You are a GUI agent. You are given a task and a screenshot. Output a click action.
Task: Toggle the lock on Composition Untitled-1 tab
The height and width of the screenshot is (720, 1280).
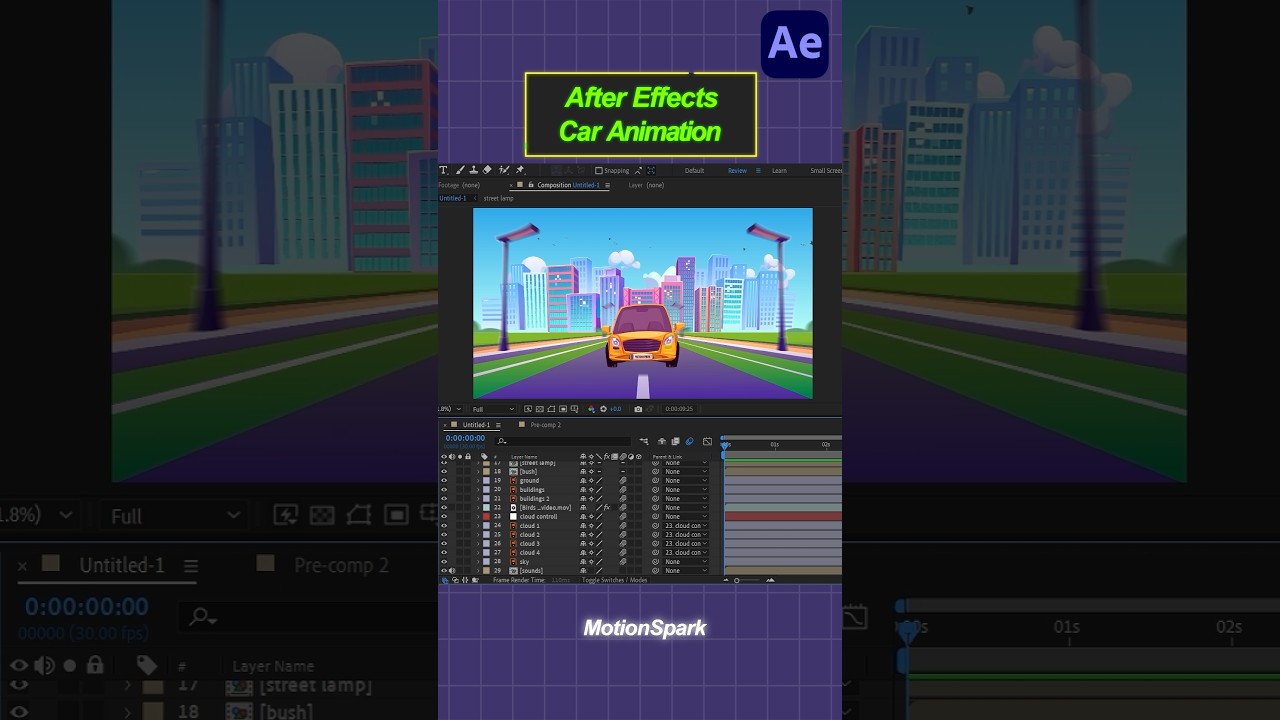[x=530, y=185]
